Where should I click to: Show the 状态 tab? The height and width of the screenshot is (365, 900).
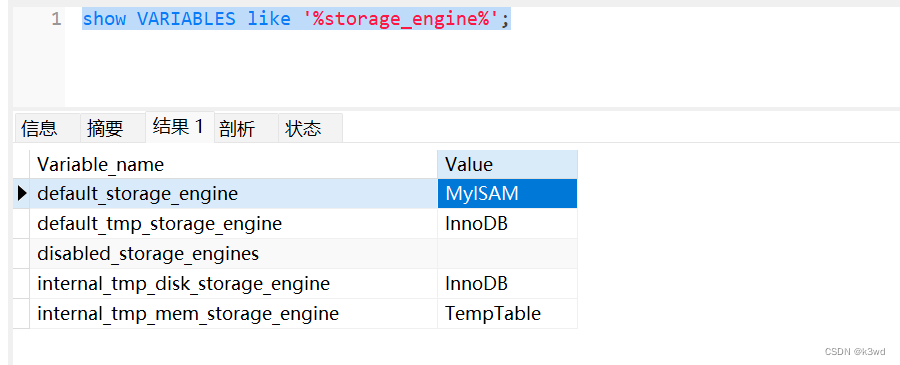(311, 128)
